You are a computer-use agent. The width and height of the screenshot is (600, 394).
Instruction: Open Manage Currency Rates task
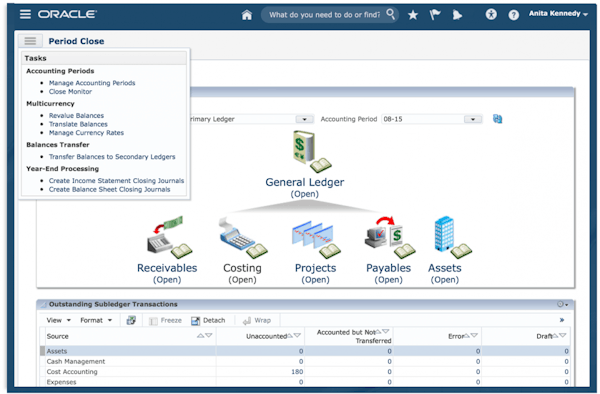tap(86, 133)
